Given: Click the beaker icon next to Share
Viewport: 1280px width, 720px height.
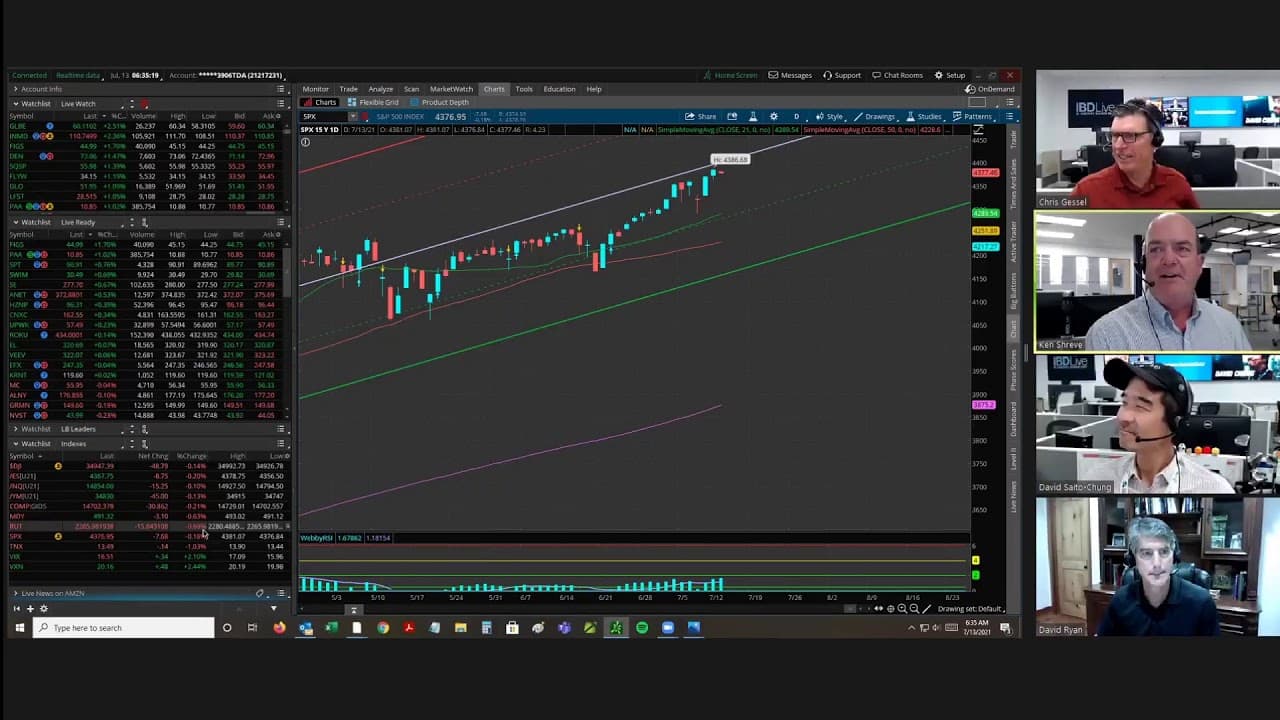Looking at the screenshot, I should point(753,116).
